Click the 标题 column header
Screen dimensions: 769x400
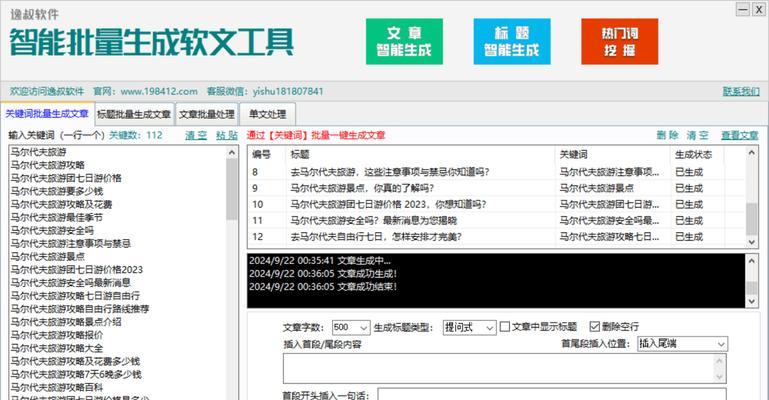[419, 154]
